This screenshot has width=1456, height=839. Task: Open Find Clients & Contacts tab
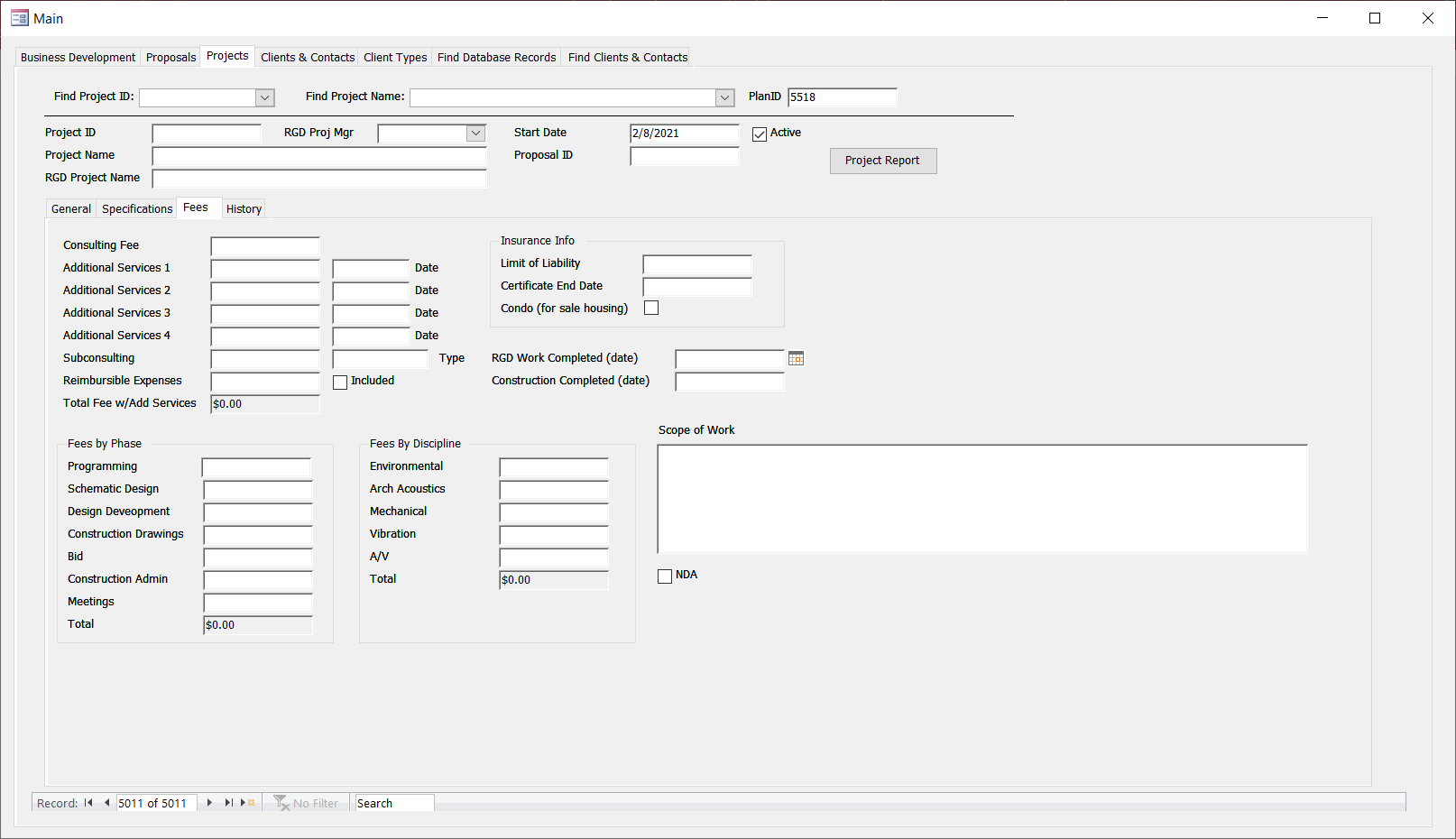627,57
